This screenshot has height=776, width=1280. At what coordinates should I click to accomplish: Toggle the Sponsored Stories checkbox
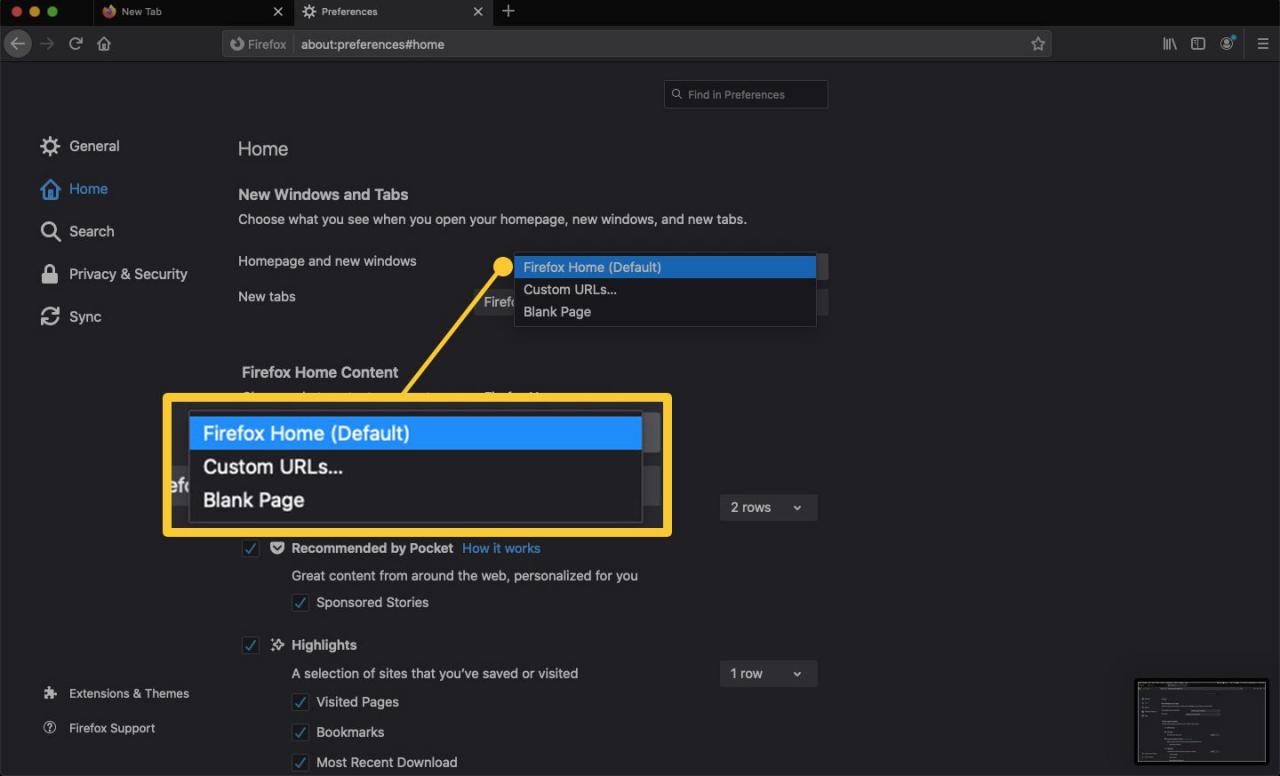[300, 602]
